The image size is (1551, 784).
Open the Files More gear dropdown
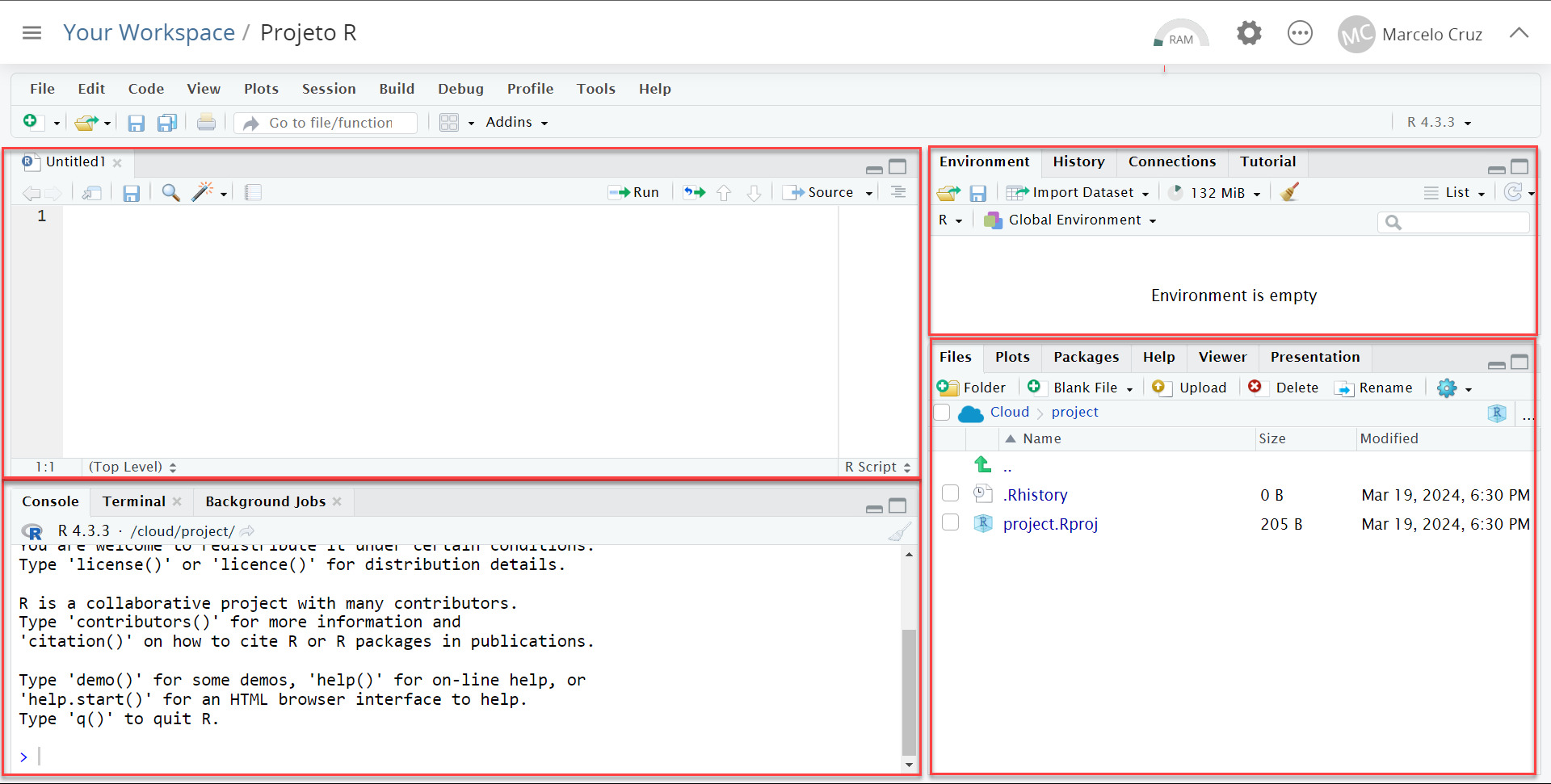coord(1454,388)
